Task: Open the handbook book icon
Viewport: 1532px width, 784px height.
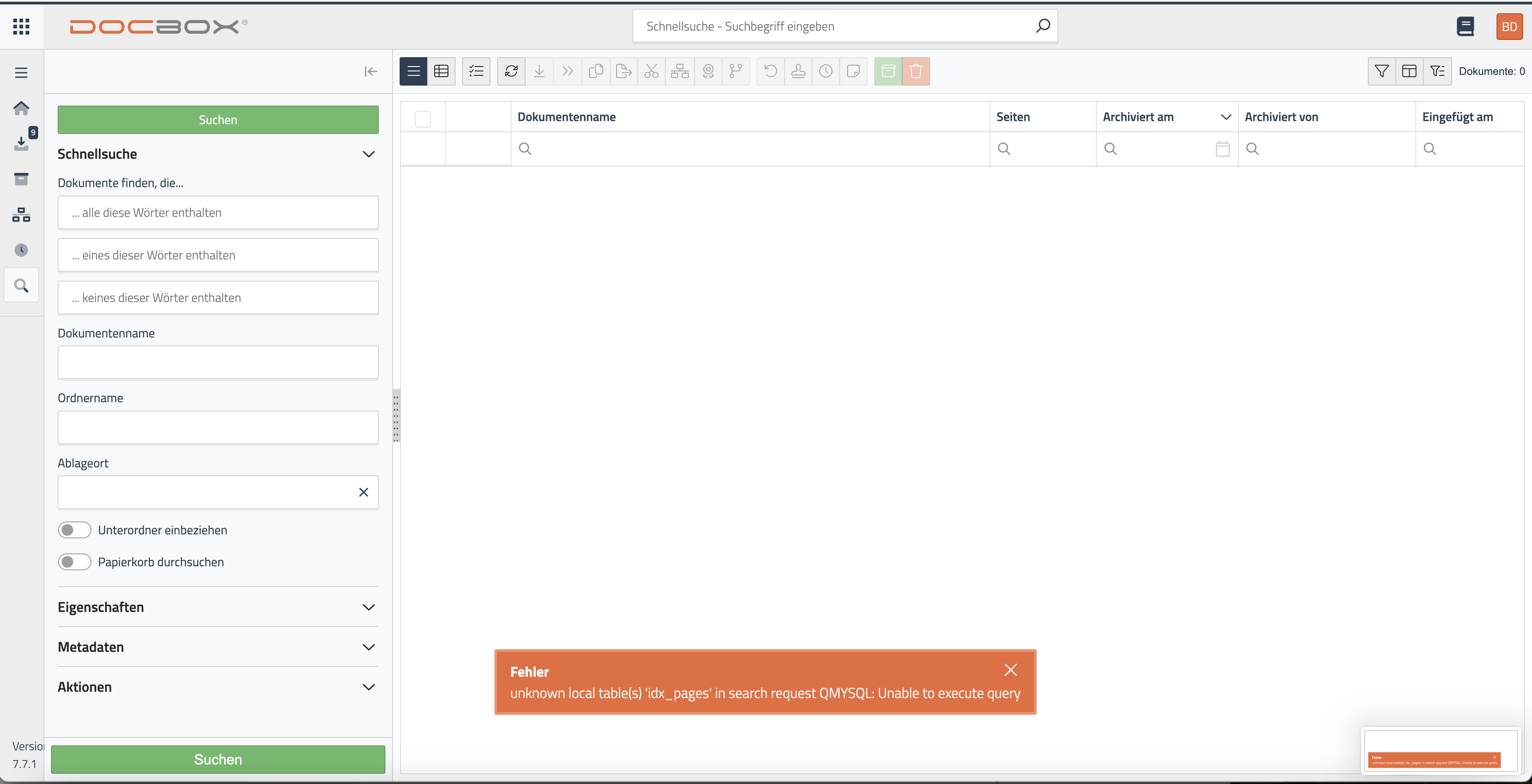Action: point(1465,26)
